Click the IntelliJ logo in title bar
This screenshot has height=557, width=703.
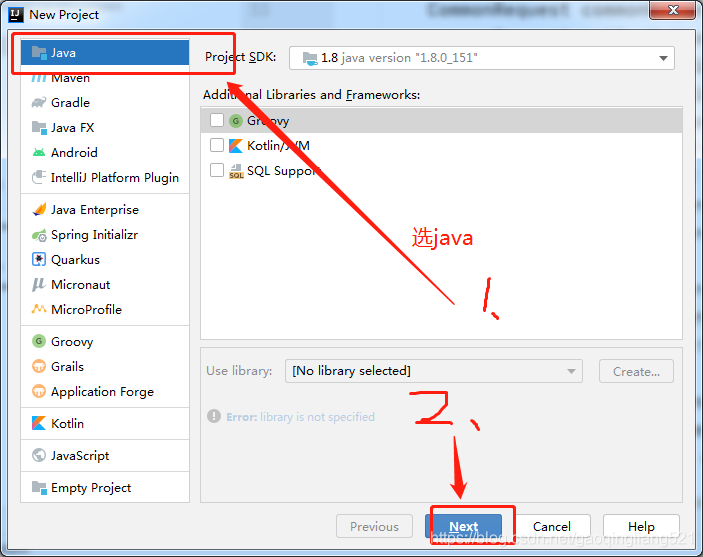[16, 15]
